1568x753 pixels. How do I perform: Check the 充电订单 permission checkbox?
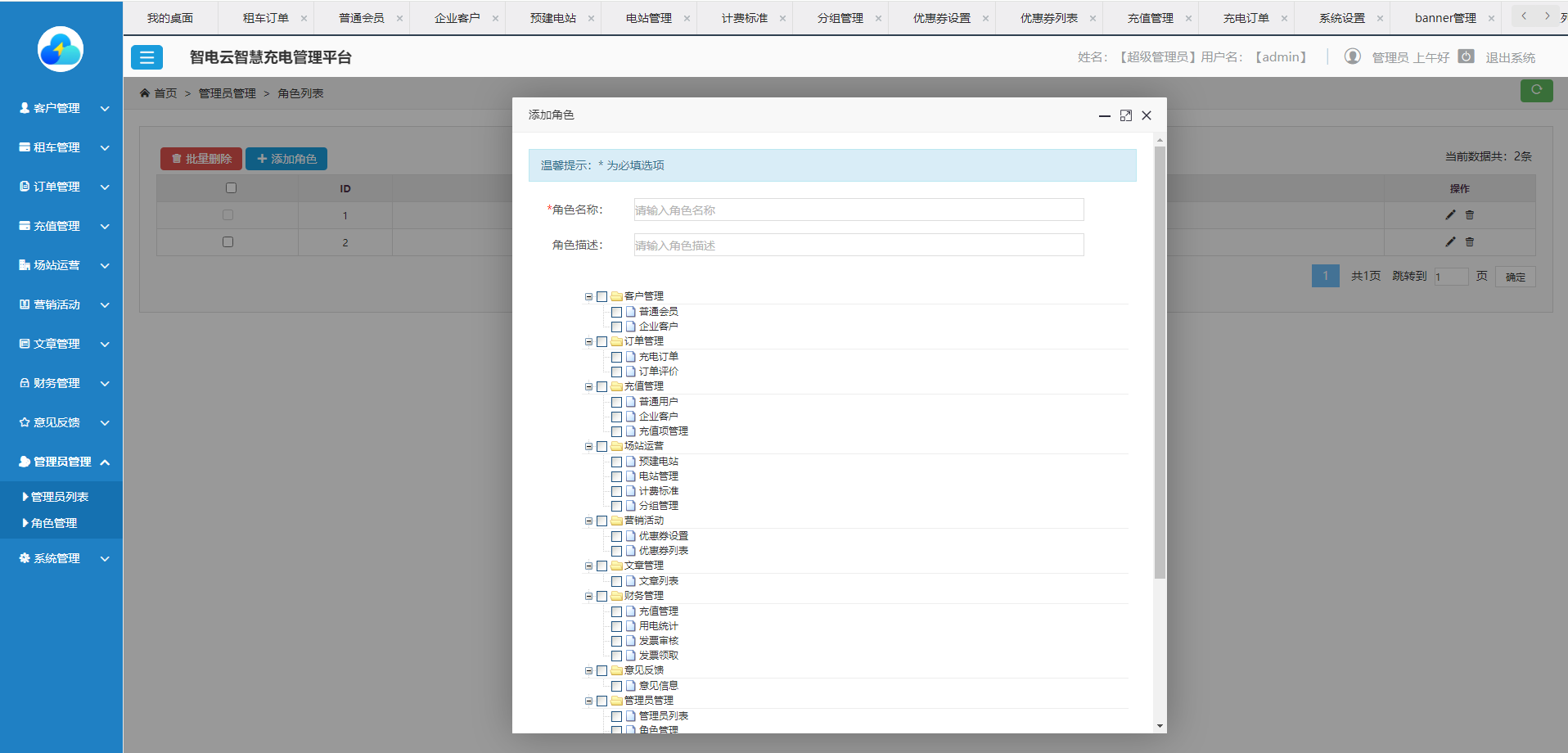[617, 357]
